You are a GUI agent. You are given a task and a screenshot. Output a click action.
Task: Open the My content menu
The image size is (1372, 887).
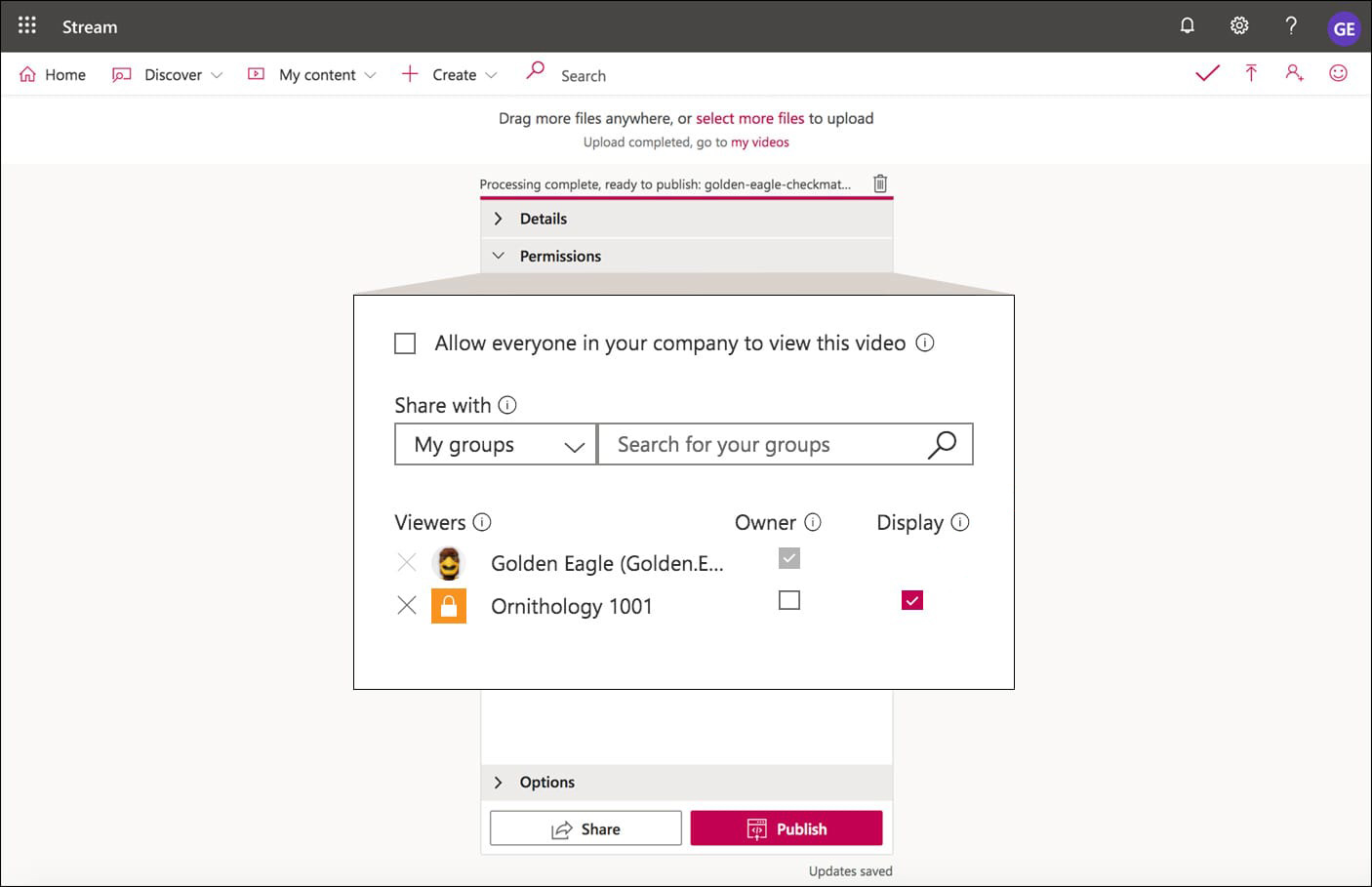pos(317,75)
